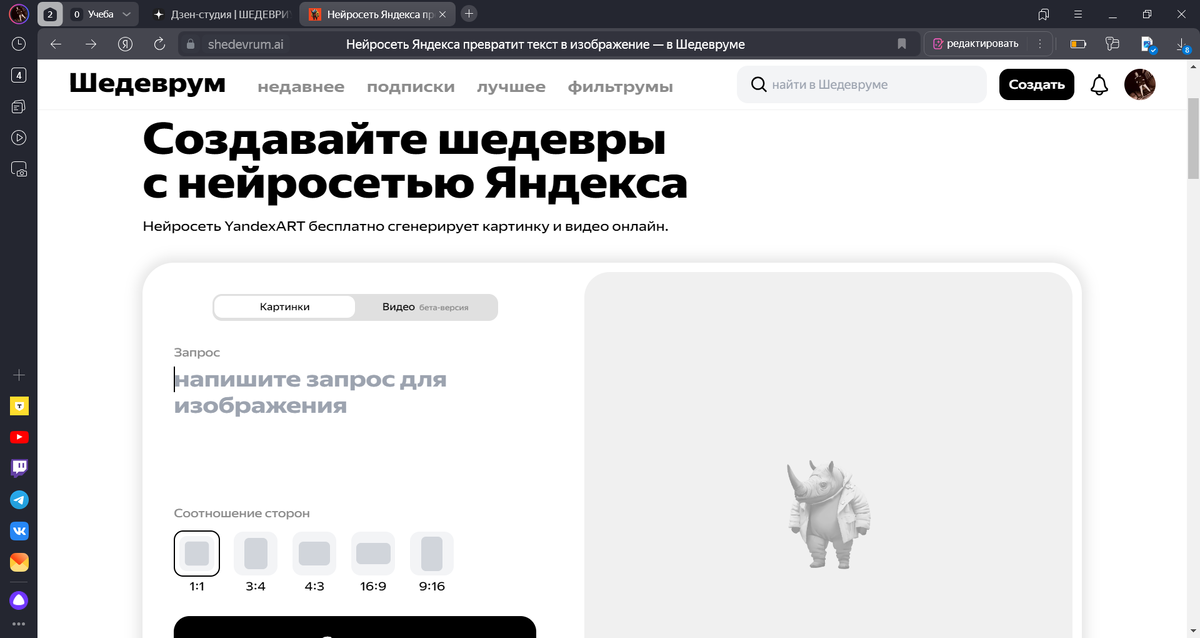Open the tab counter badge showing 2
The width and height of the screenshot is (1200, 638).
click(x=50, y=14)
